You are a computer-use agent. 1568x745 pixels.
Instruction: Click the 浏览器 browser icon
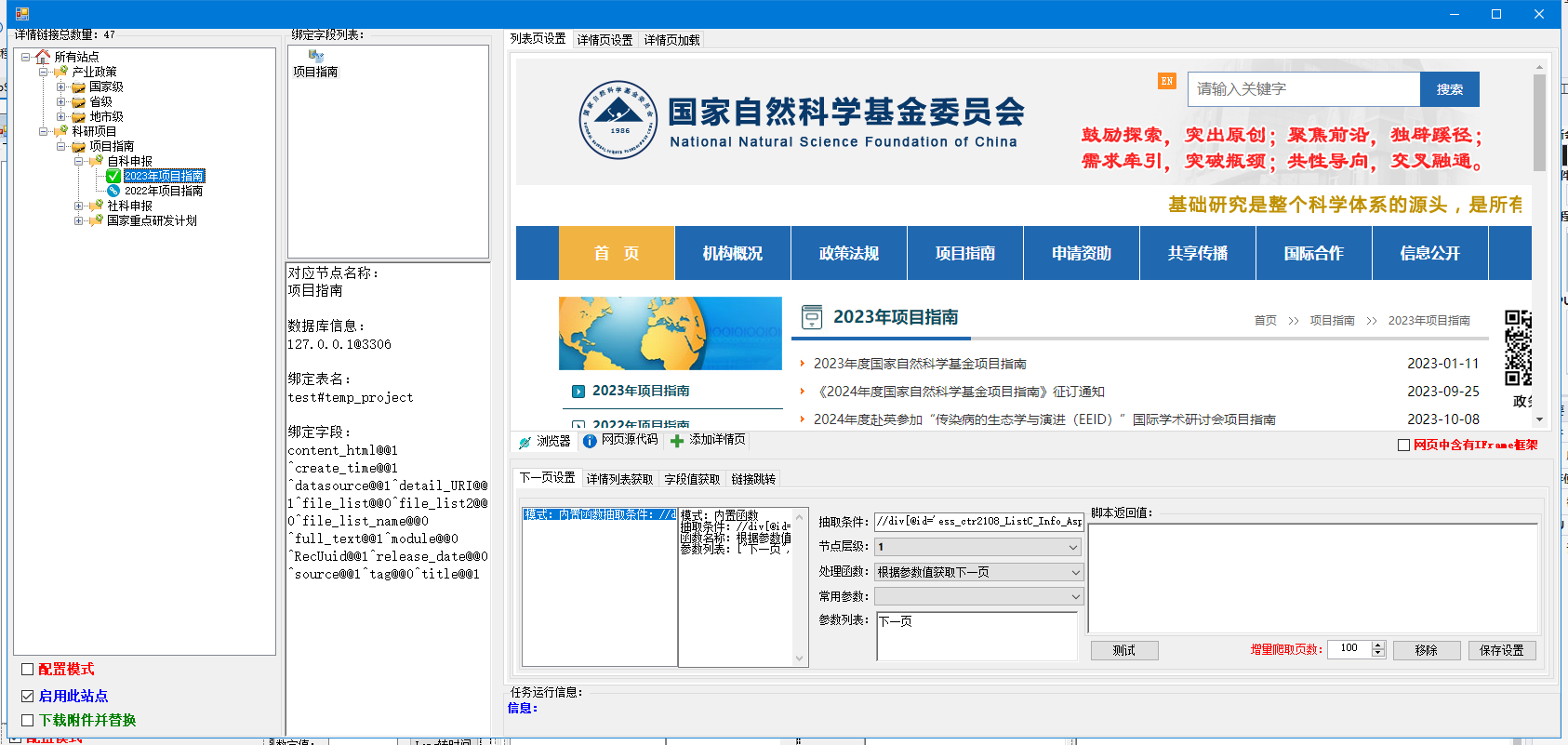(x=525, y=442)
